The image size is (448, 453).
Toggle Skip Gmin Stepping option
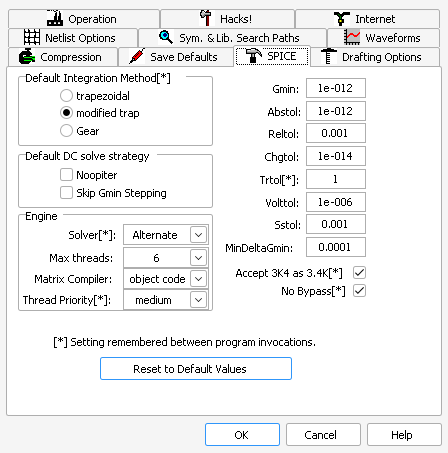[66, 192]
